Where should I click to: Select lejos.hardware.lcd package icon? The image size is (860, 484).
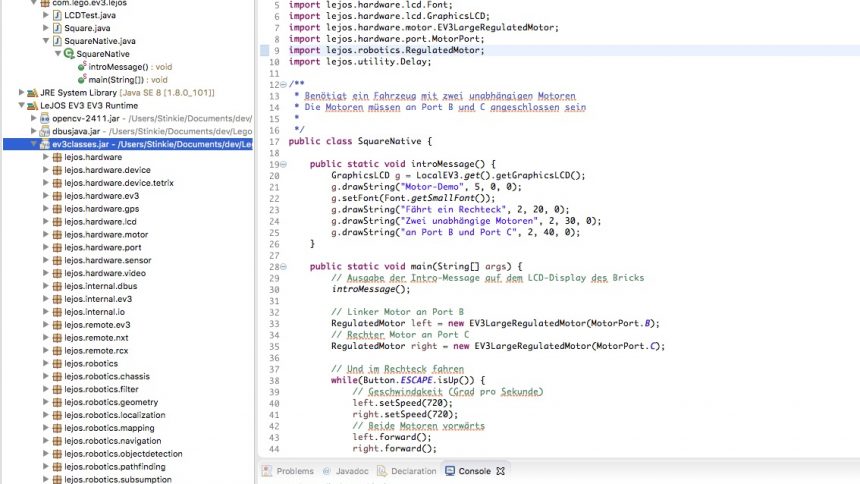pyautogui.click(x=57, y=222)
